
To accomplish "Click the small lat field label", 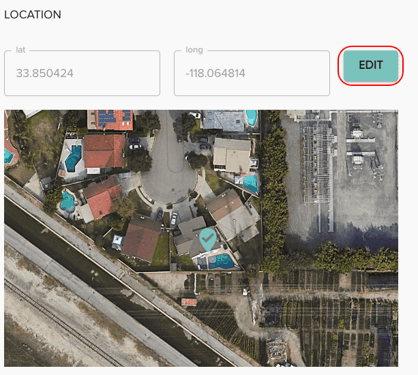I will point(21,50).
